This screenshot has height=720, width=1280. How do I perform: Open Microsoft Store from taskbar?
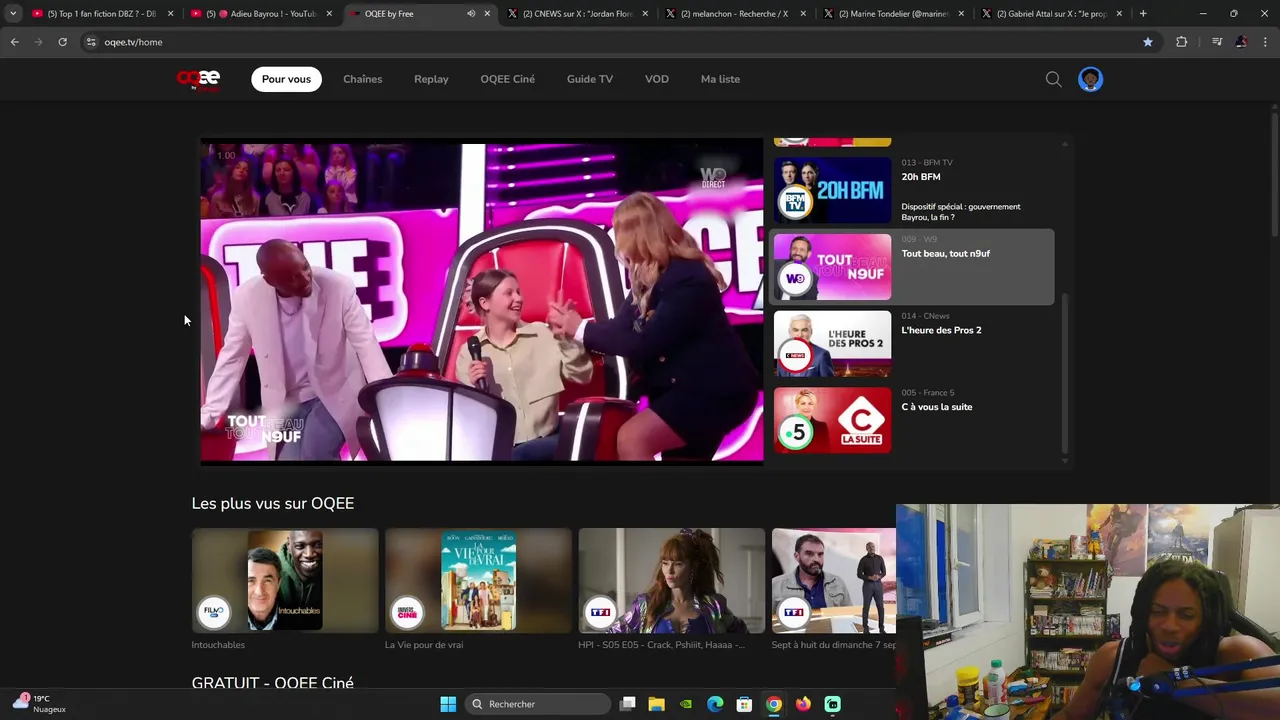[x=744, y=704]
